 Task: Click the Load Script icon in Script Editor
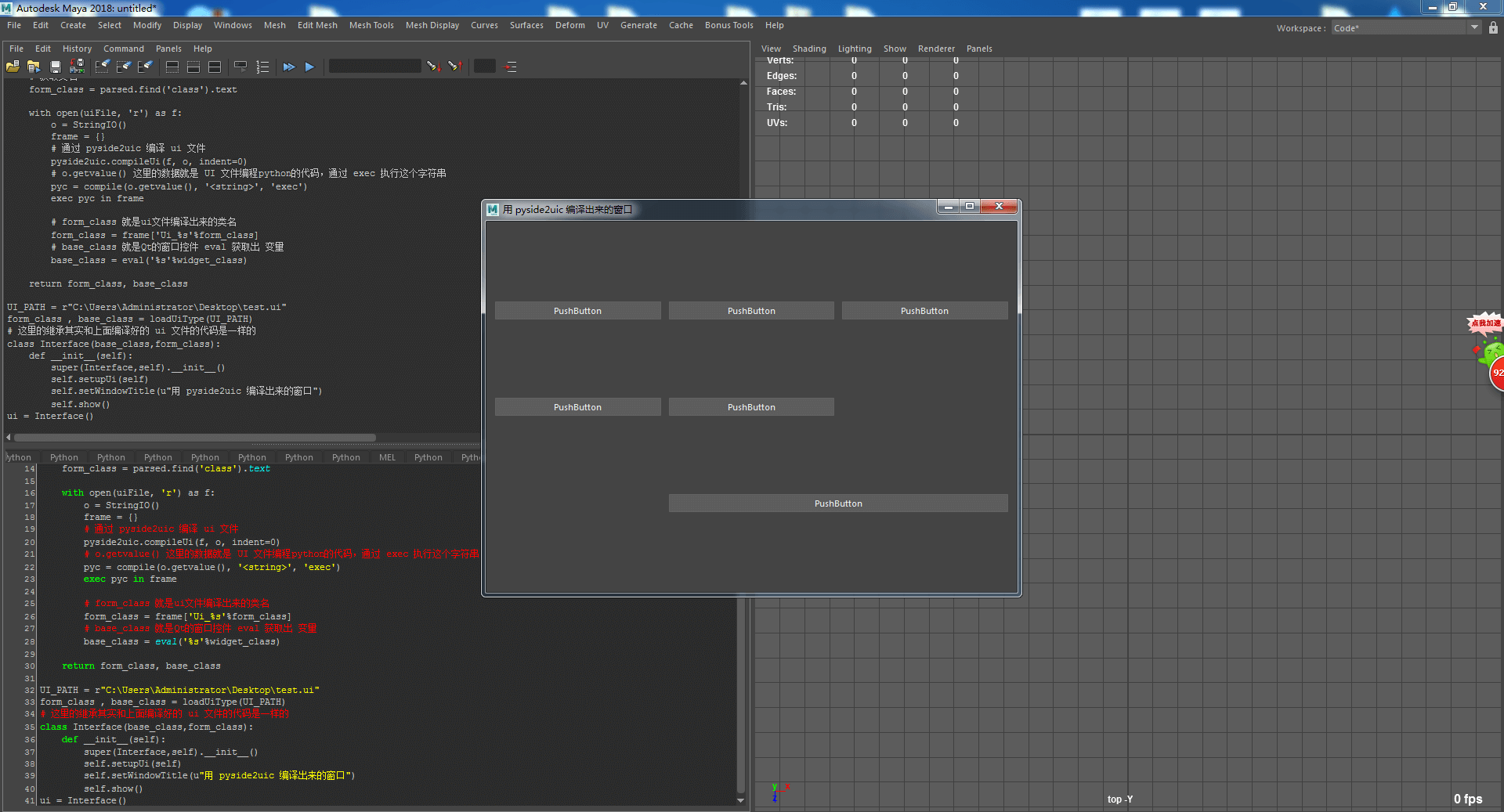(x=13, y=67)
